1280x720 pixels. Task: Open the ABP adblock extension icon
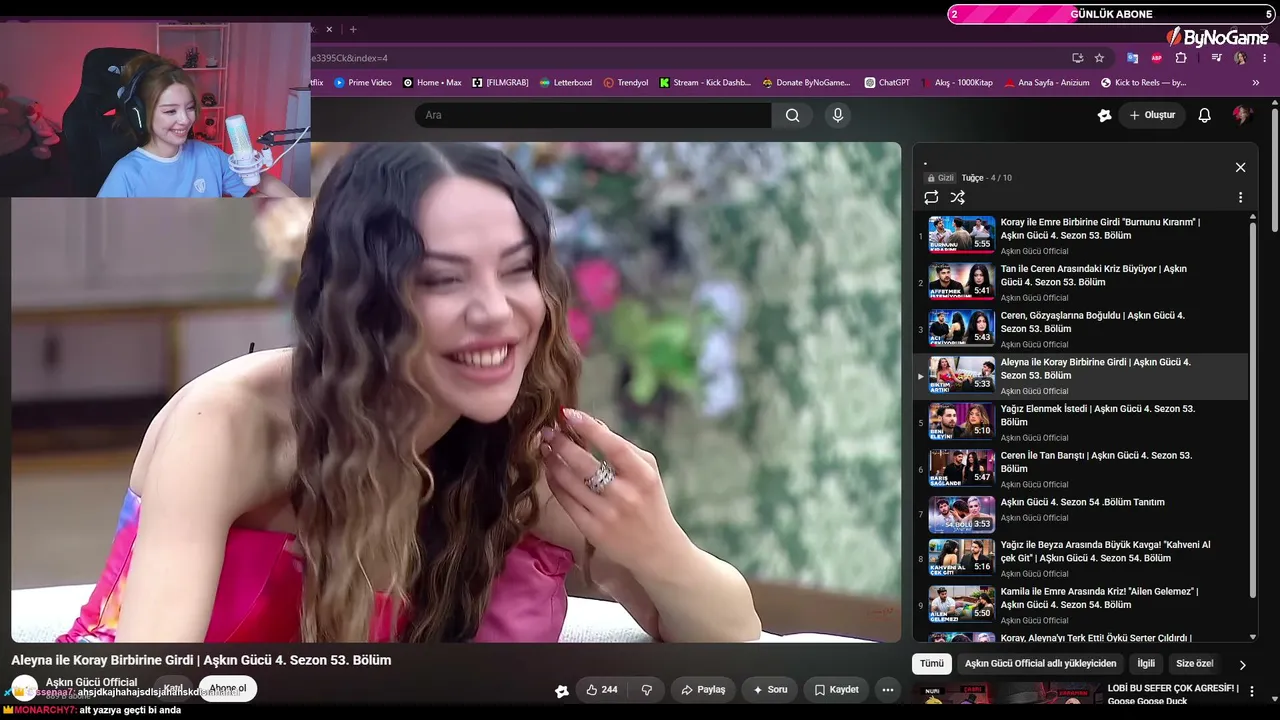[1157, 58]
